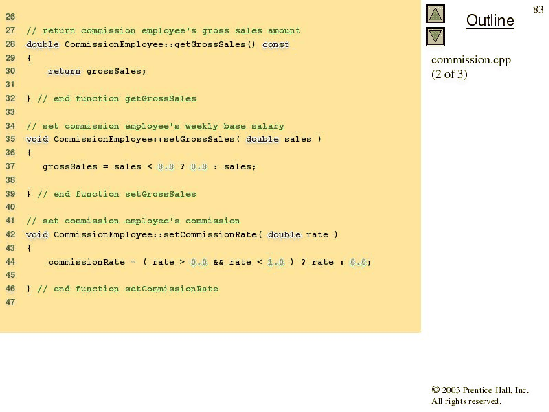Screen dimensions: 549x412
Task: Click line number 47
Action: coord(10,302)
